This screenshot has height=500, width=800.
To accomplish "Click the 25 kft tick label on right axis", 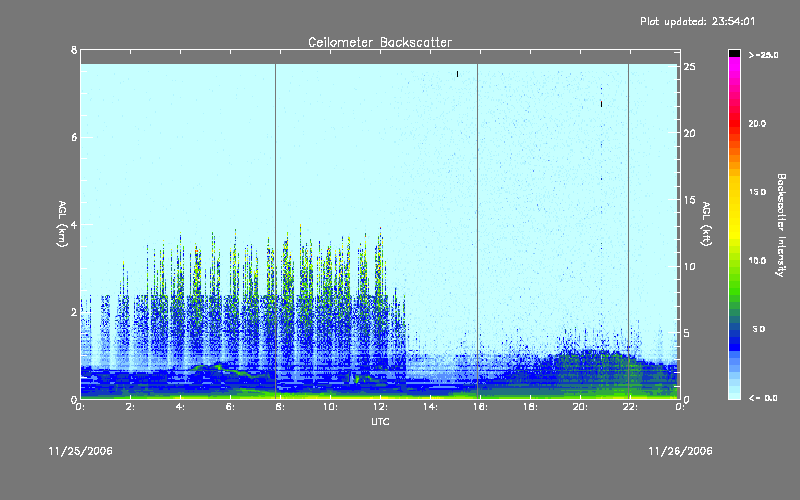I will [x=690, y=67].
